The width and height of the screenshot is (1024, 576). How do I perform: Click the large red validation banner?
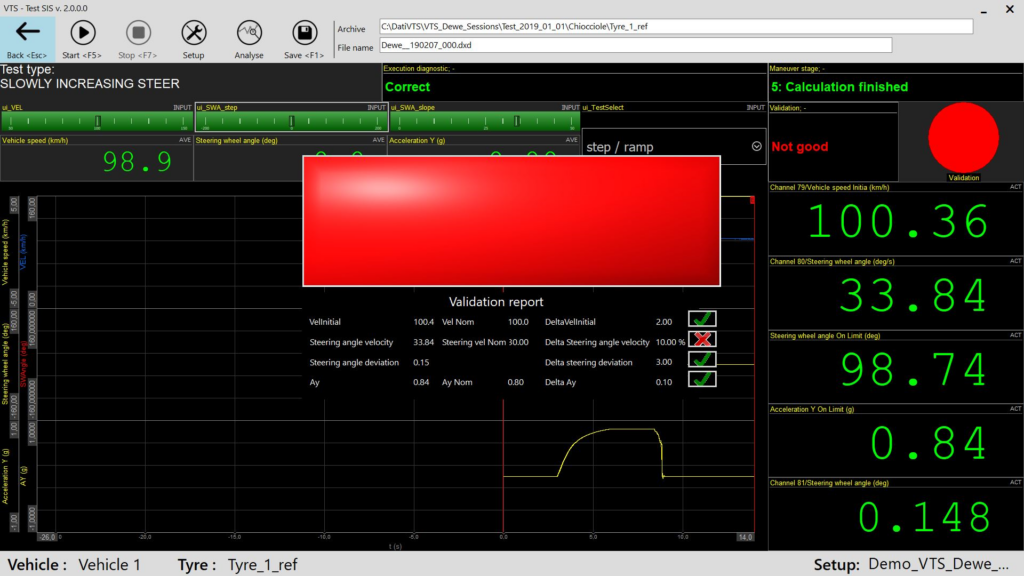coord(511,220)
